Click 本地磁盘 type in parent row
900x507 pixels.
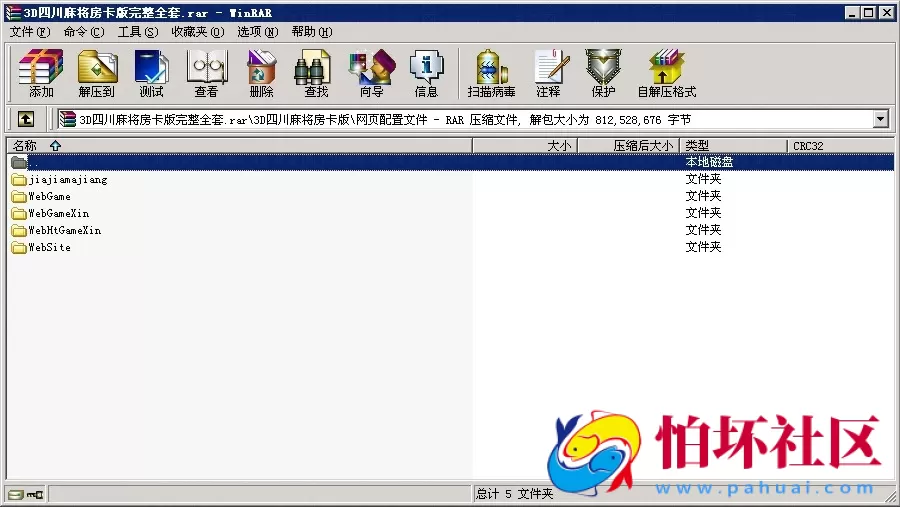[709, 162]
